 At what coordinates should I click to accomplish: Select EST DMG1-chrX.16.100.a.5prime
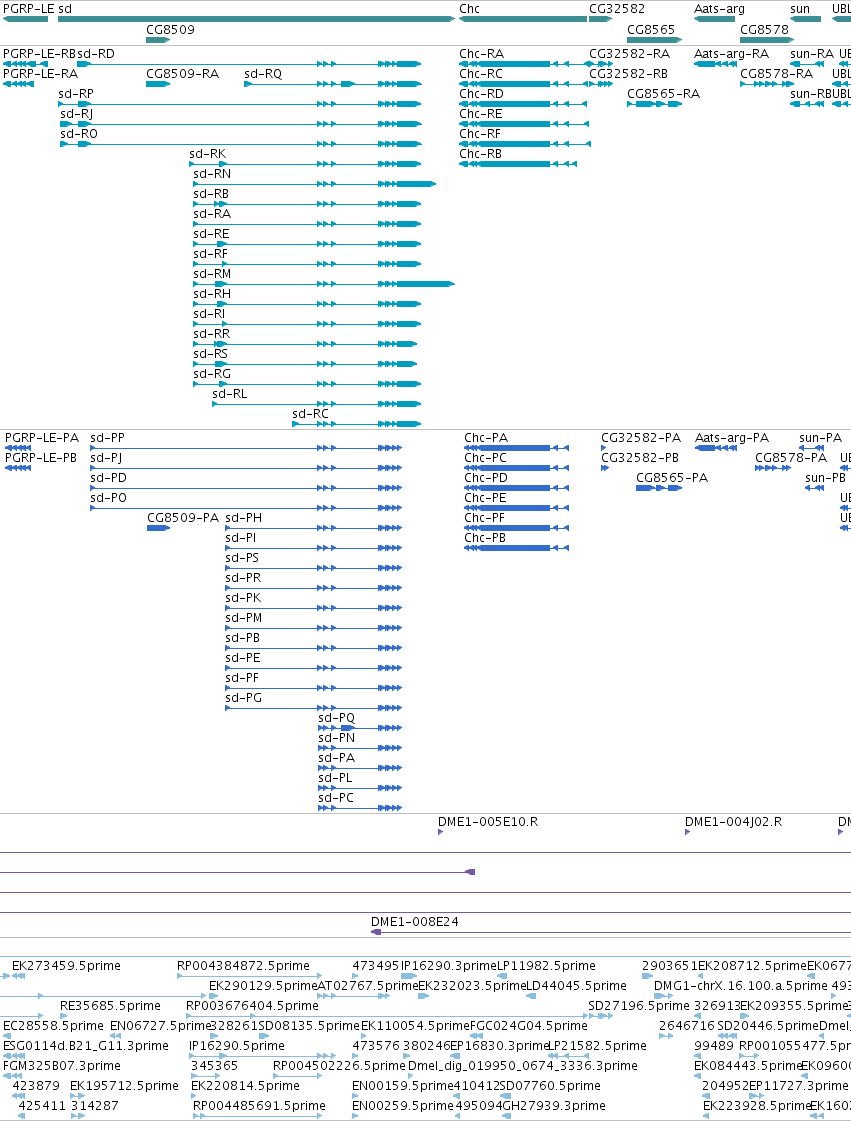(663, 997)
